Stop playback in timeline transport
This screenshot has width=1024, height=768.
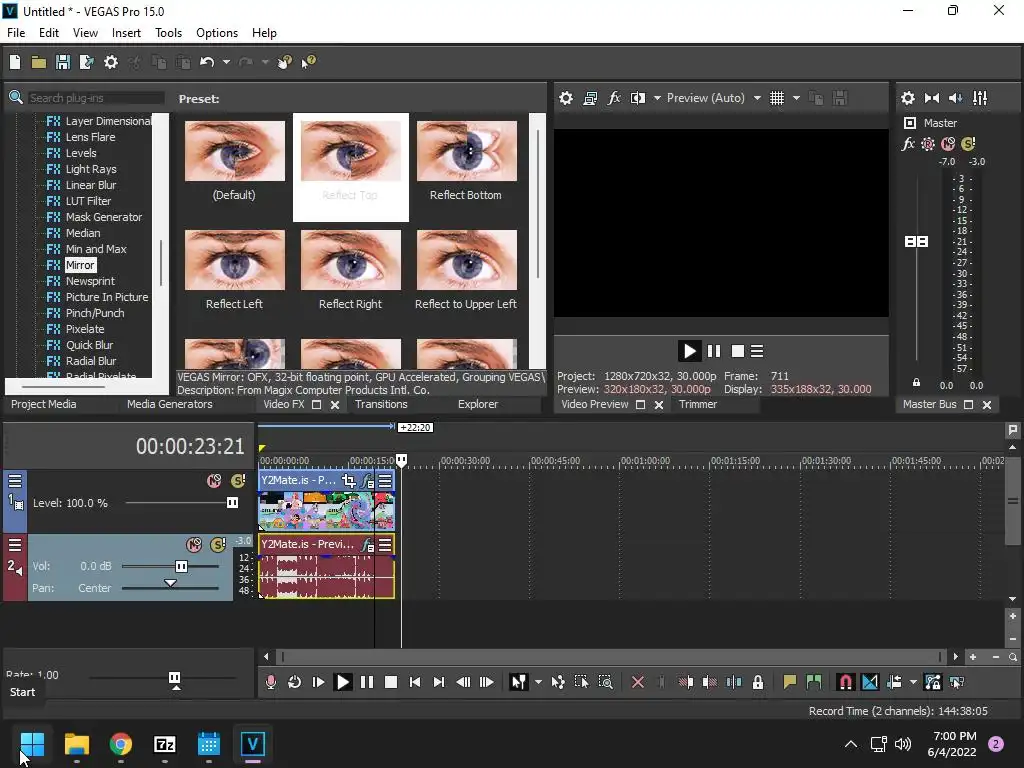(x=391, y=682)
